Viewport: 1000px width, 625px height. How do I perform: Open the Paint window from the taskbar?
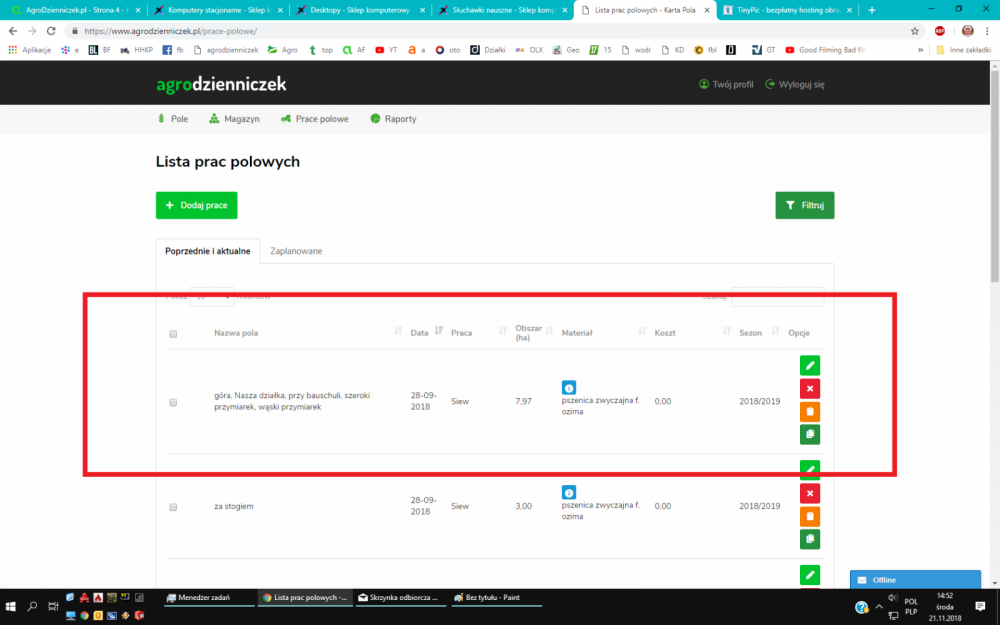pyautogui.click(x=492, y=598)
